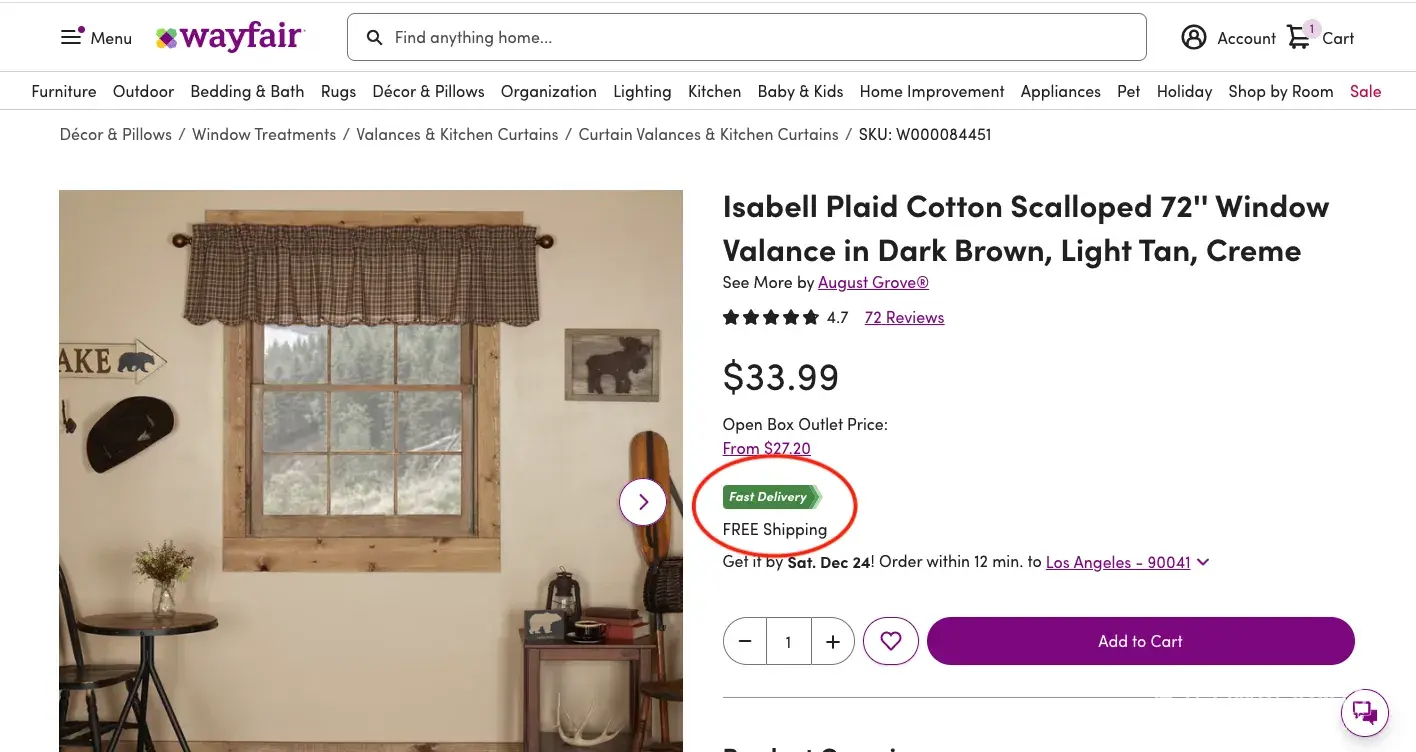The width and height of the screenshot is (1416, 752).
Task: Open the hamburger Menu icon
Action: click(x=72, y=37)
